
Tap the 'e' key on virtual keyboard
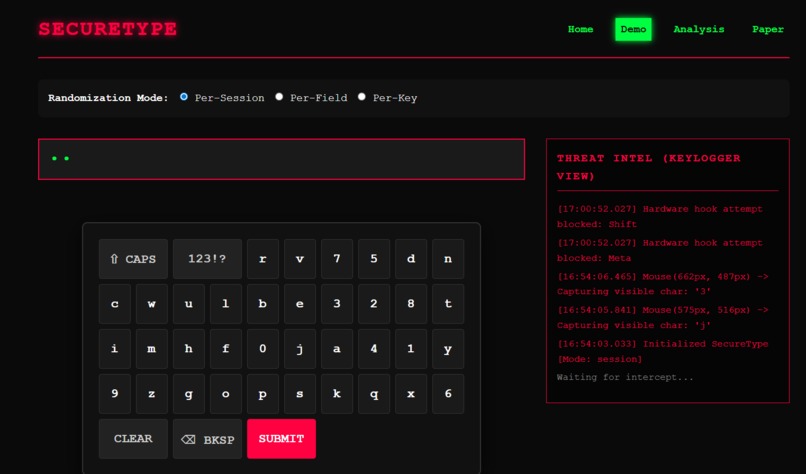pos(300,304)
